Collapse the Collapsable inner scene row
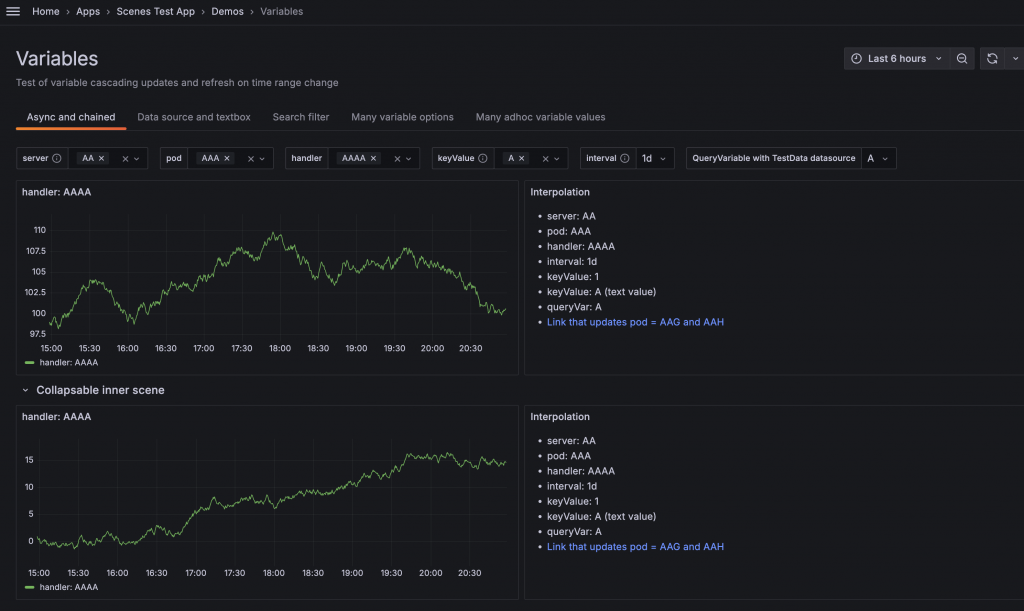This screenshot has height=611, width=1024. click(x=26, y=390)
